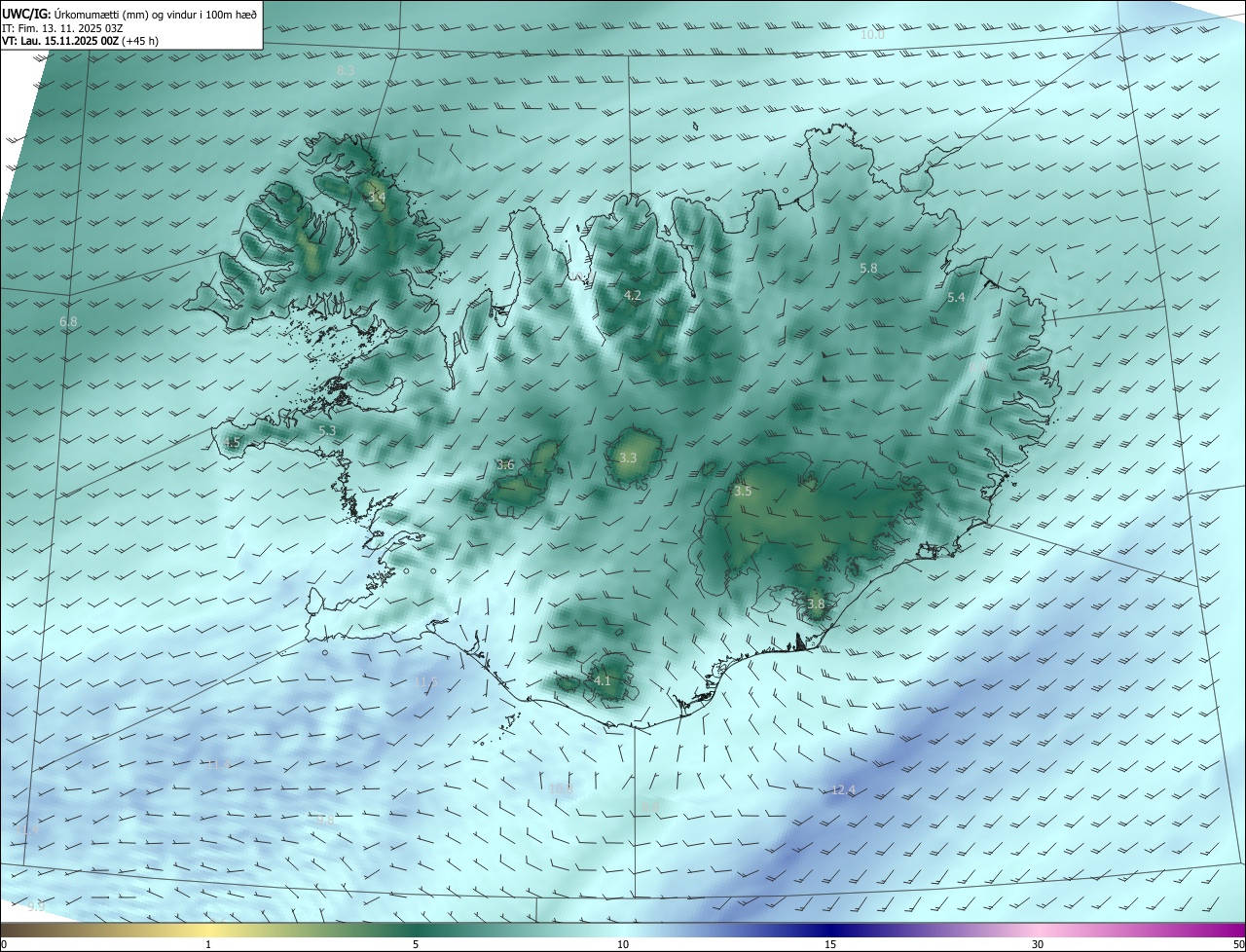Viewport: 1246px width, 952px height.
Task: Click the 4.2 value label on the map
Action: point(633,295)
